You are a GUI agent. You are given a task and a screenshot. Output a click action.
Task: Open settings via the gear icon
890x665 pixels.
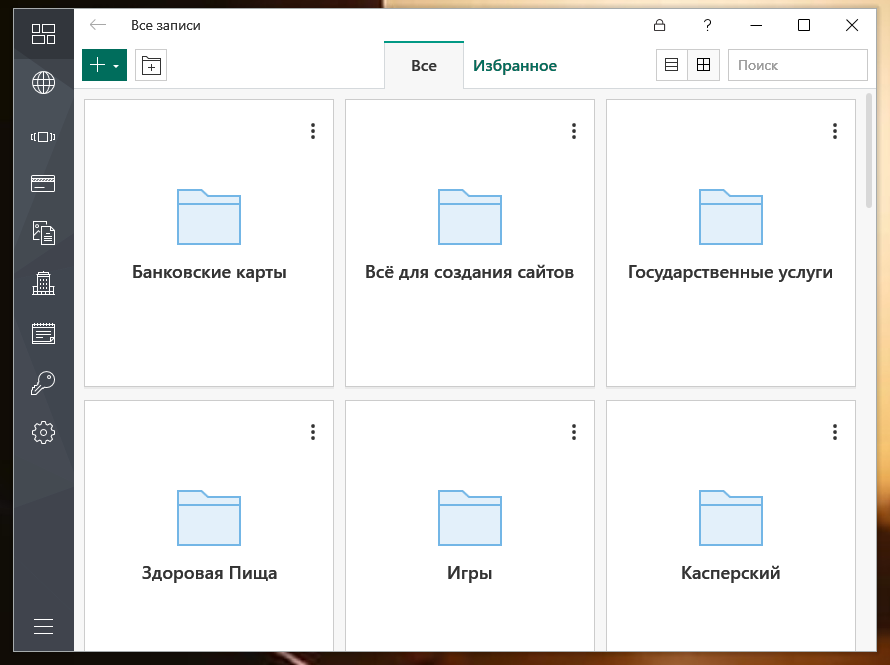[x=43, y=432]
